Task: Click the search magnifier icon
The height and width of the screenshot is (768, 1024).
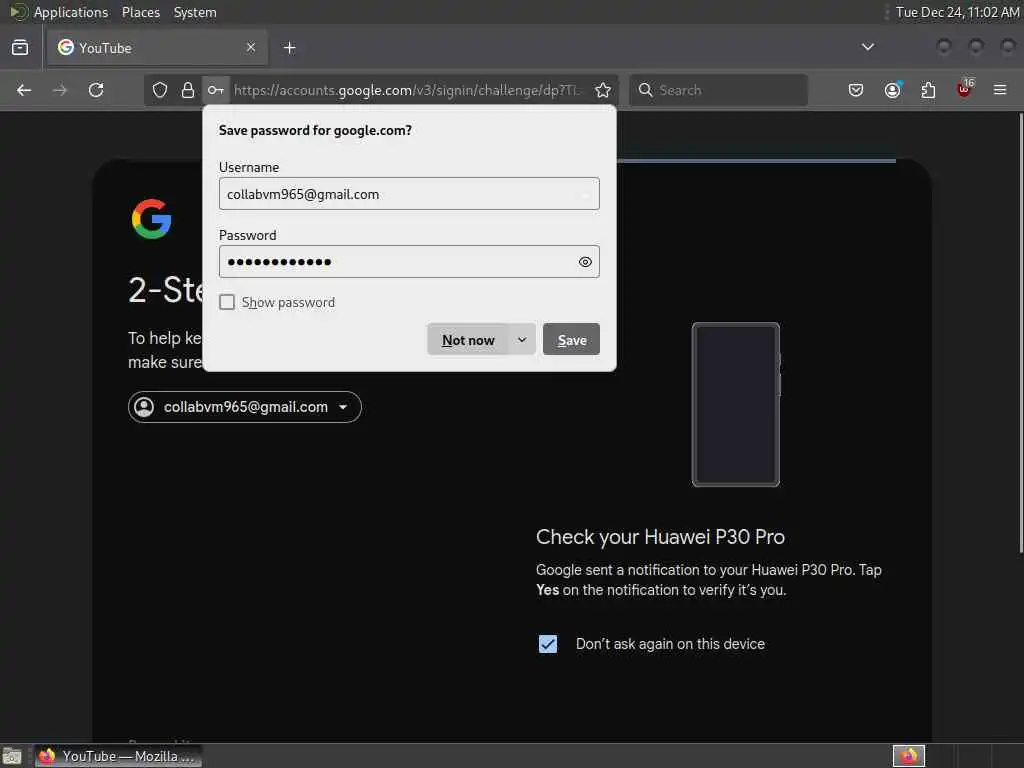Action: click(x=645, y=90)
